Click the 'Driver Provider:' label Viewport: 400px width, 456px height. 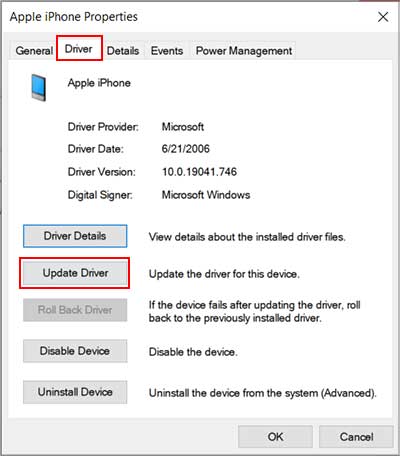click(103, 127)
